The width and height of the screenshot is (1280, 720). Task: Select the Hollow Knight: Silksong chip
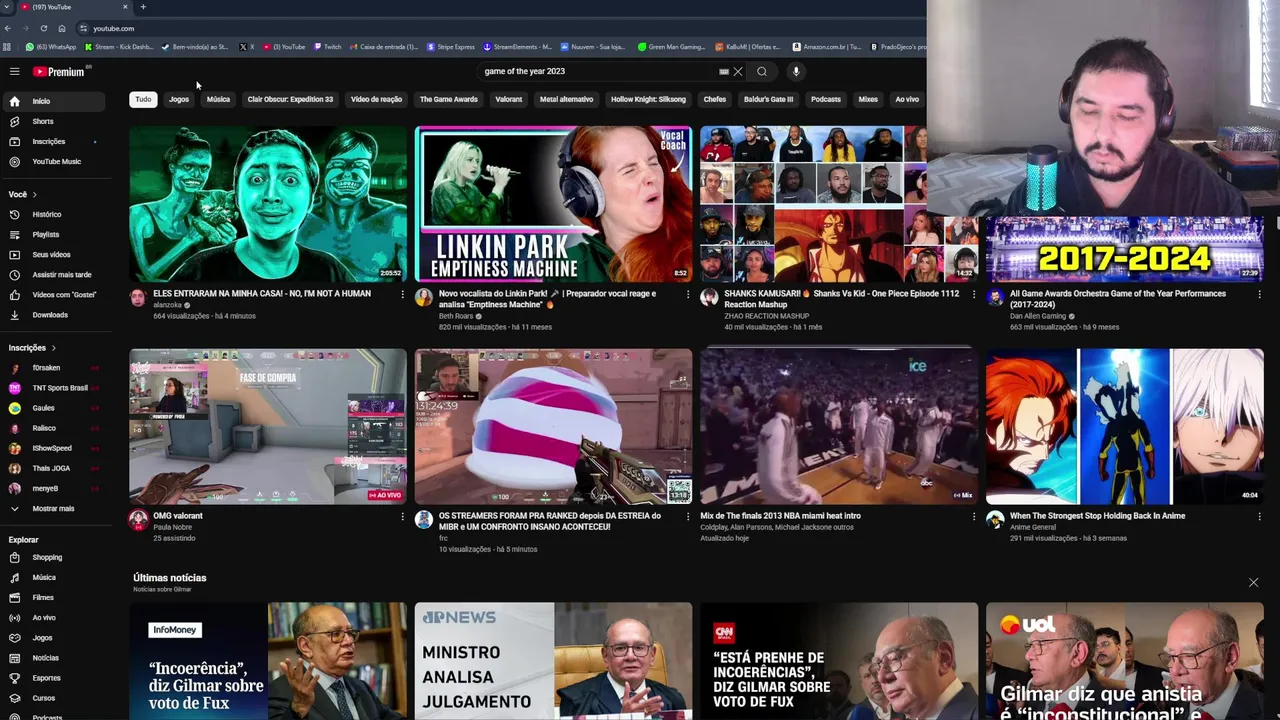tap(648, 99)
